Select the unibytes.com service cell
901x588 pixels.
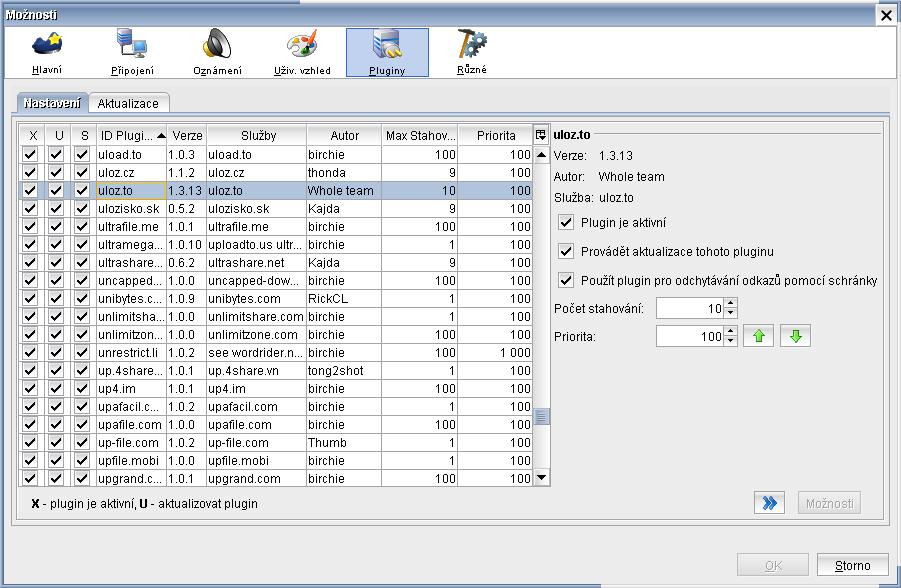click(x=256, y=298)
